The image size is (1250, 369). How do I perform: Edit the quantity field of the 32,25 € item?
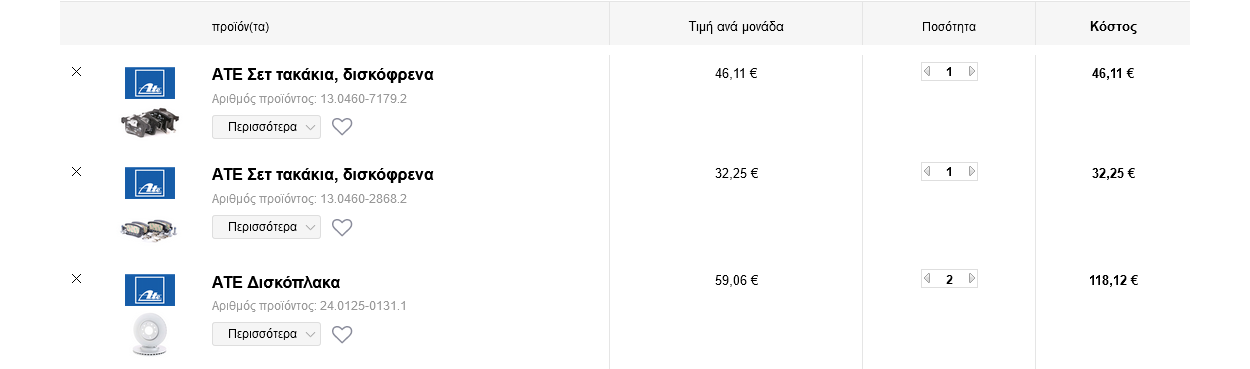(949, 172)
